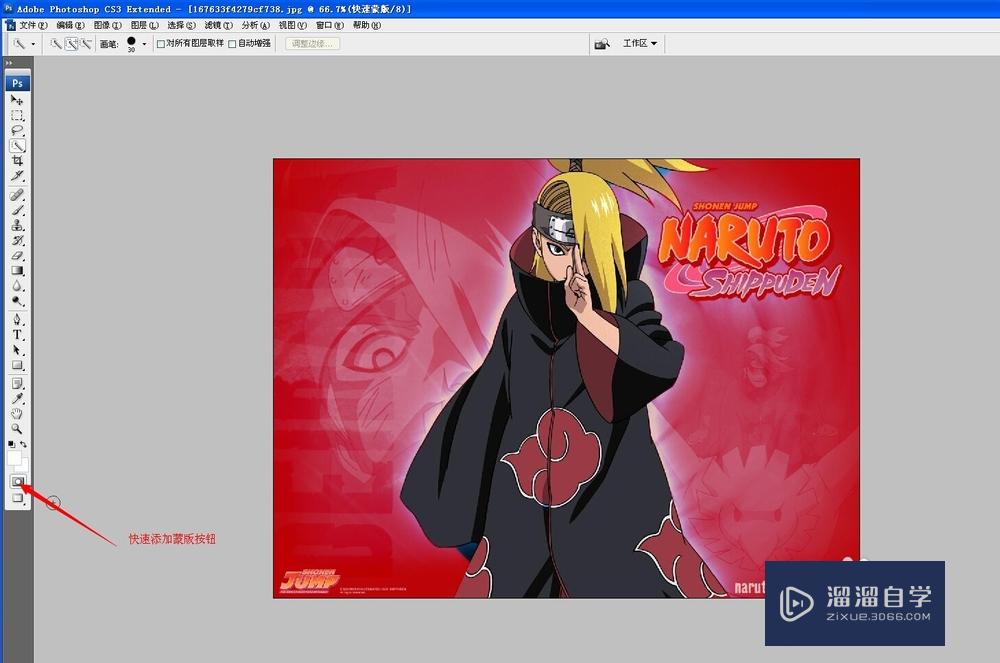This screenshot has width=1000, height=663.
Task: Select the Path Selection tool
Action: (17, 350)
